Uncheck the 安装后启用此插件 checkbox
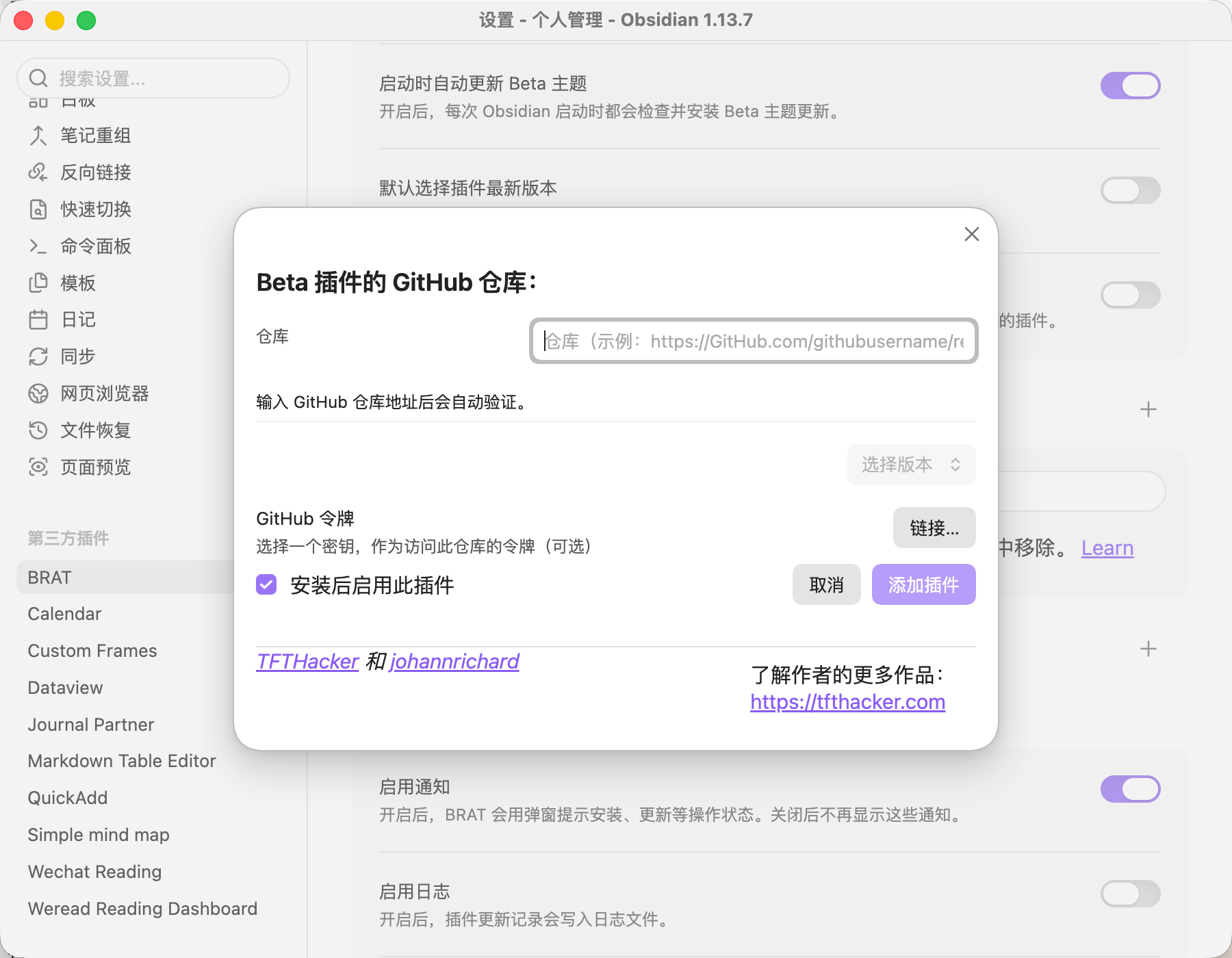The width and height of the screenshot is (1232, 958). pyautogui.click(x=266, y=585)
